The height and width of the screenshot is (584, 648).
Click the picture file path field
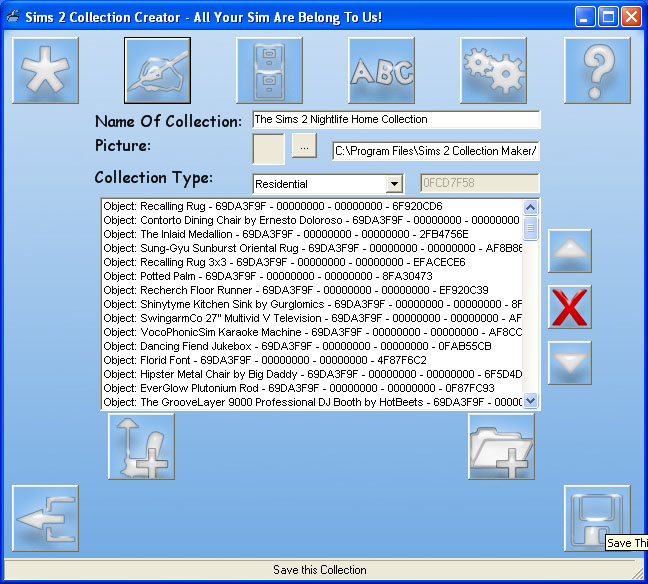pyautogui.click(x=436, y=151)
